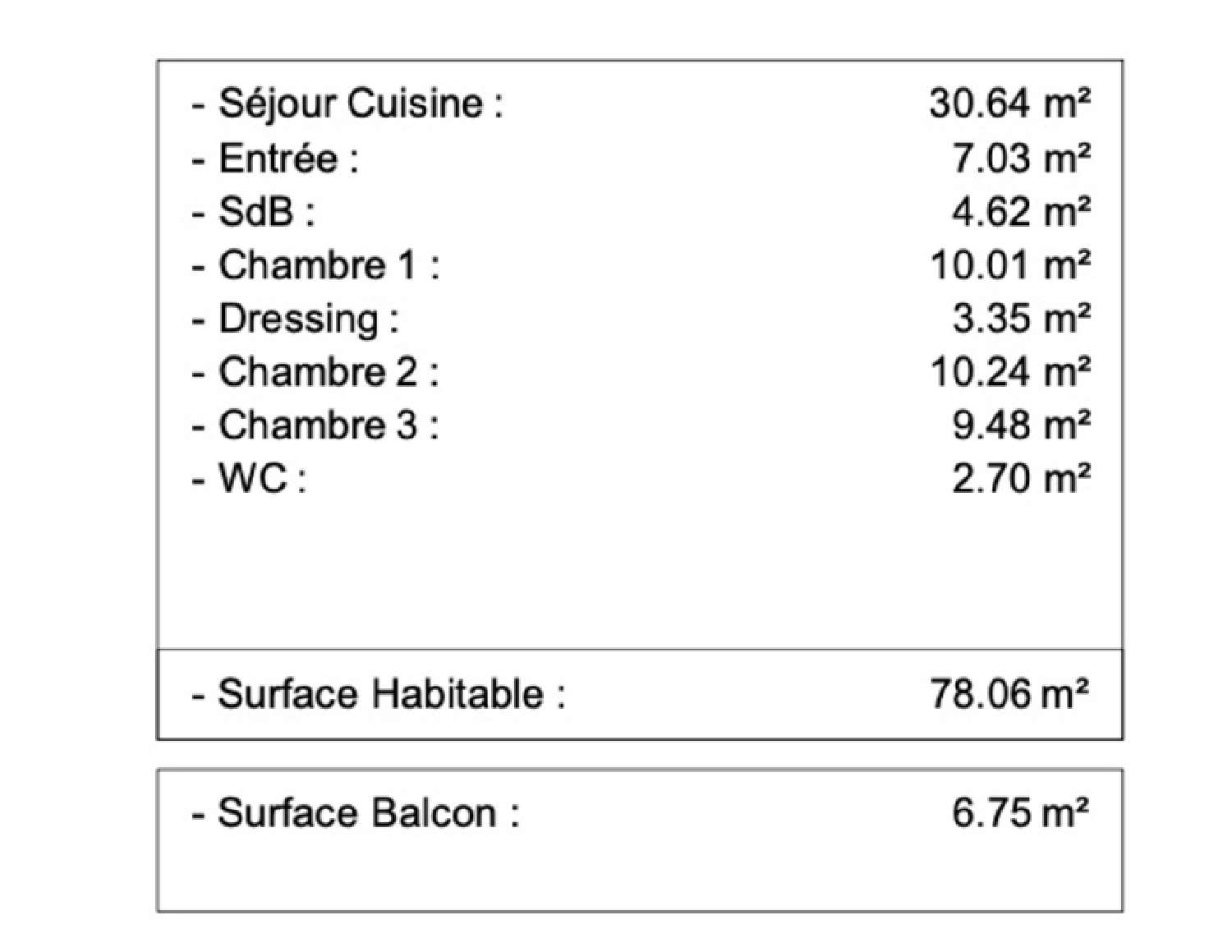
Task: Click the Séjour Cuisine label
Action: (348, 104)
